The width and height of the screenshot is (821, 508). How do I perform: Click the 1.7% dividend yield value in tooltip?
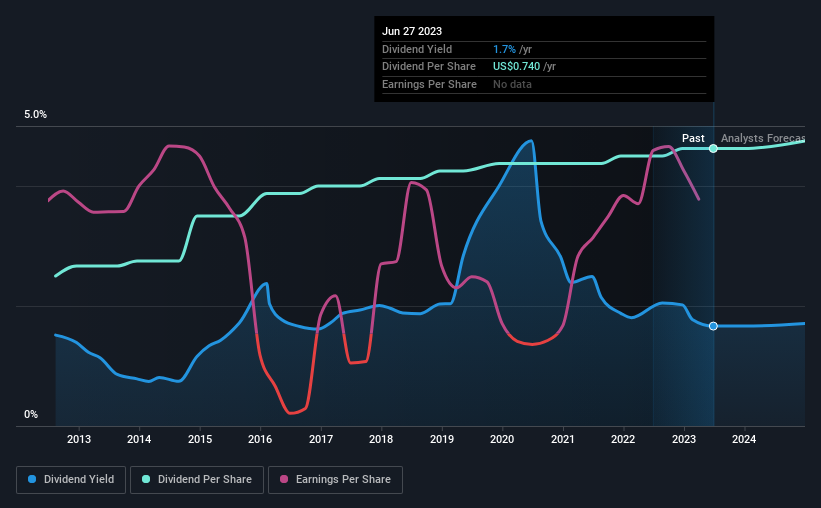[x=504, y=49]
